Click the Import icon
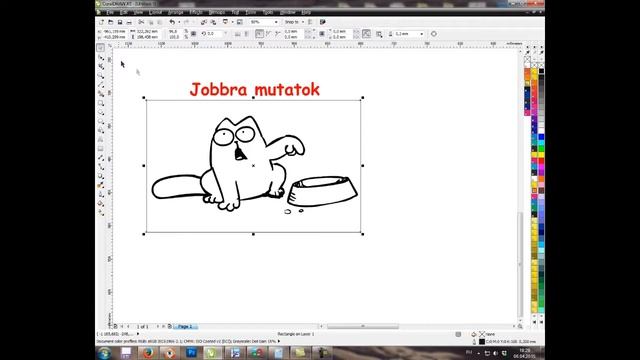 coord(204,22)
